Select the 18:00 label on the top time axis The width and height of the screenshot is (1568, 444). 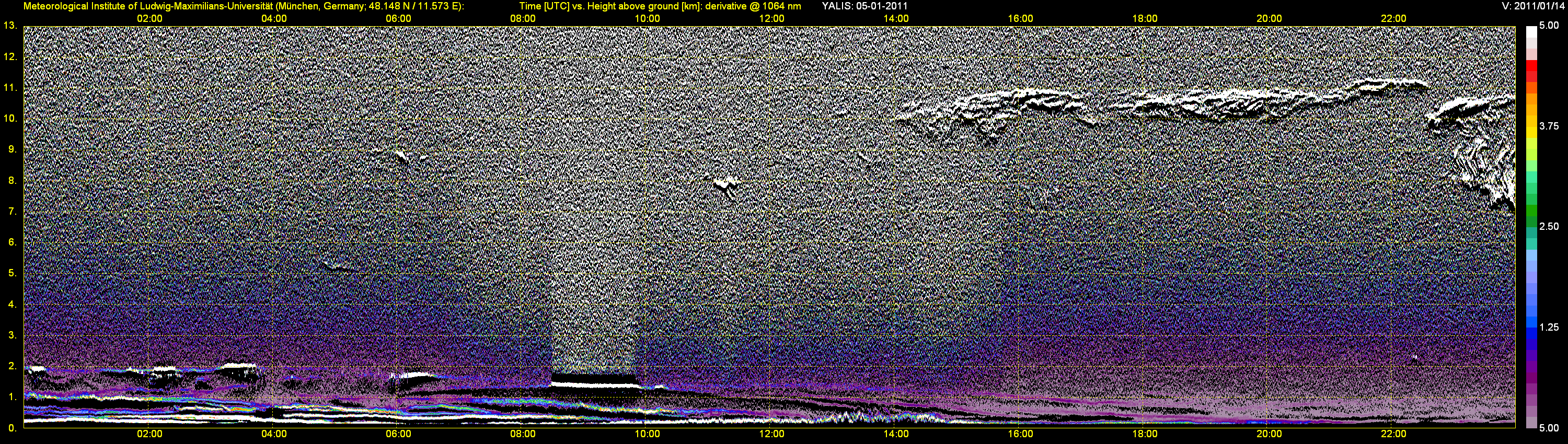(1144, 18)
